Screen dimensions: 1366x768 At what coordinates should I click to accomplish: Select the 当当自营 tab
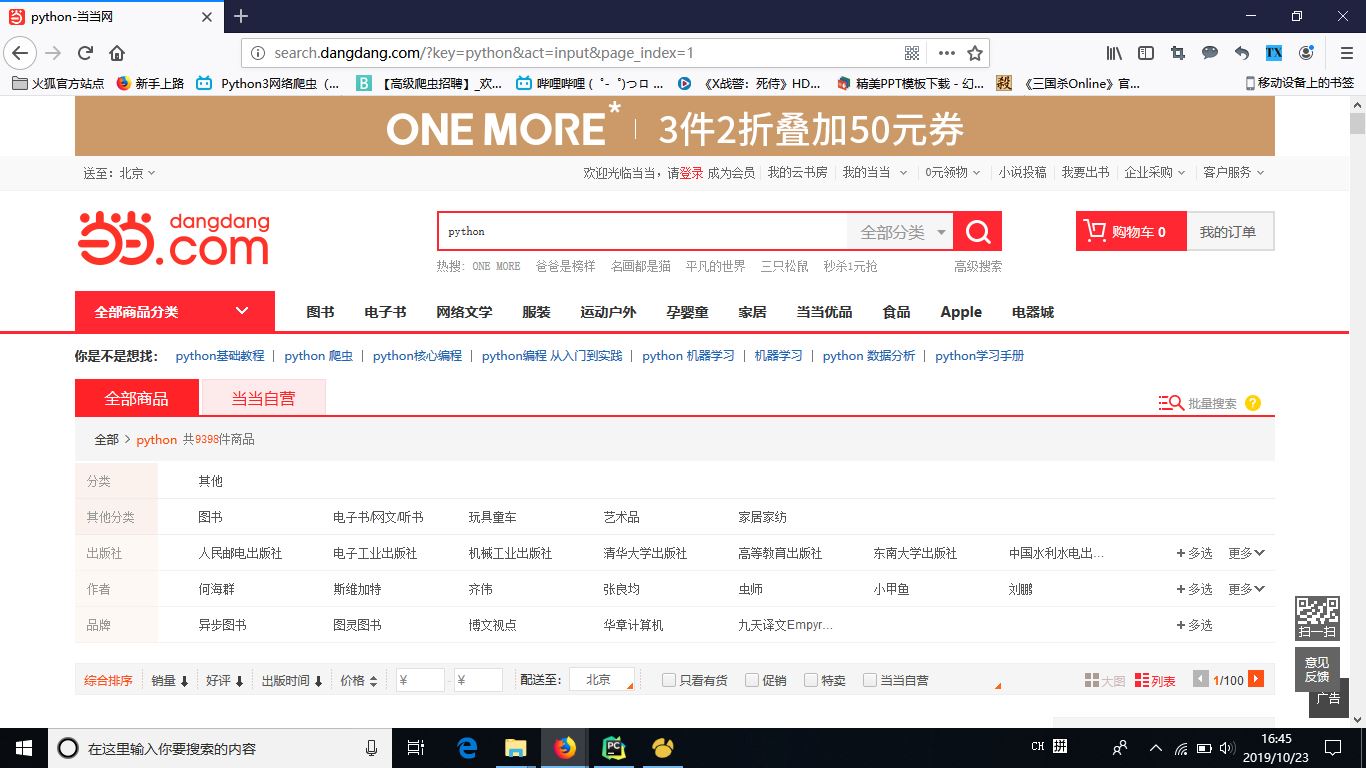[264, 398]
